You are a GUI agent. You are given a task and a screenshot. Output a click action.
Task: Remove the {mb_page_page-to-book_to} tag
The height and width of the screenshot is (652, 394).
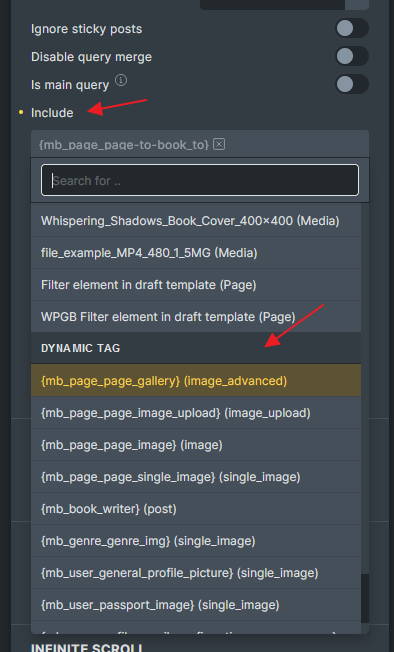click(x=219, y=144)
